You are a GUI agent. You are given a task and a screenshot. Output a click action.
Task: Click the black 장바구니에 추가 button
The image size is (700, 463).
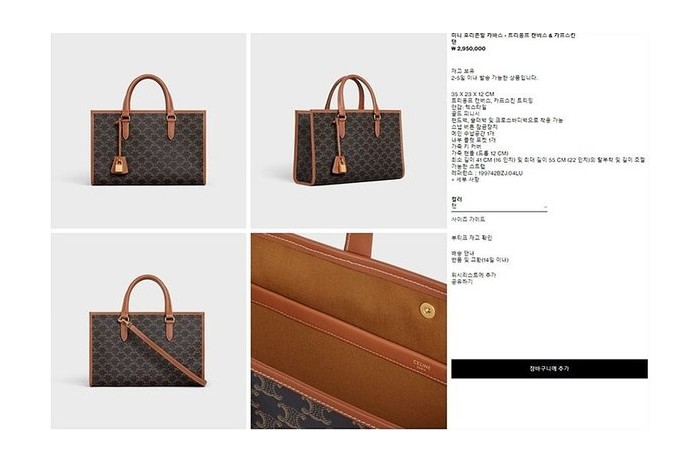(549, 369)
